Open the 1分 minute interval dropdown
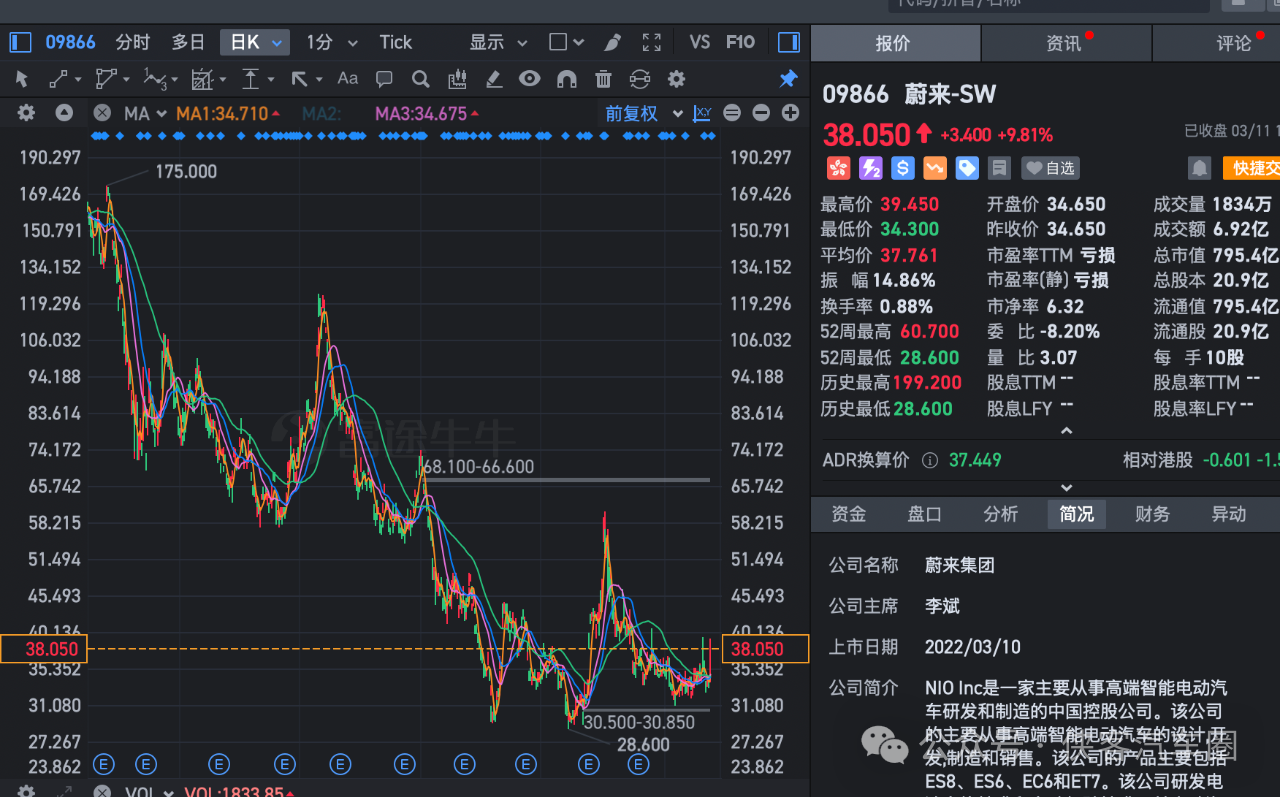 click(331, 42)
